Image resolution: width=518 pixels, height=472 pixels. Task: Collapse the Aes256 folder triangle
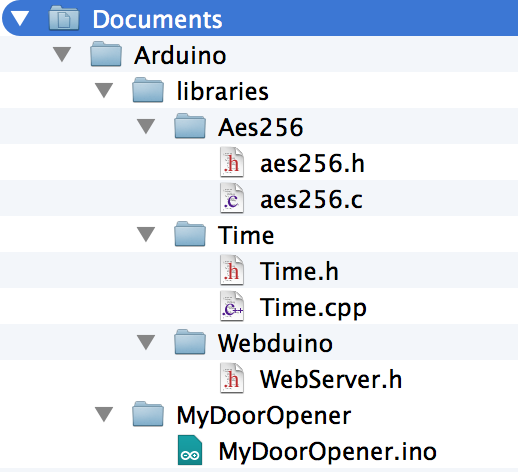coord(146,126)
